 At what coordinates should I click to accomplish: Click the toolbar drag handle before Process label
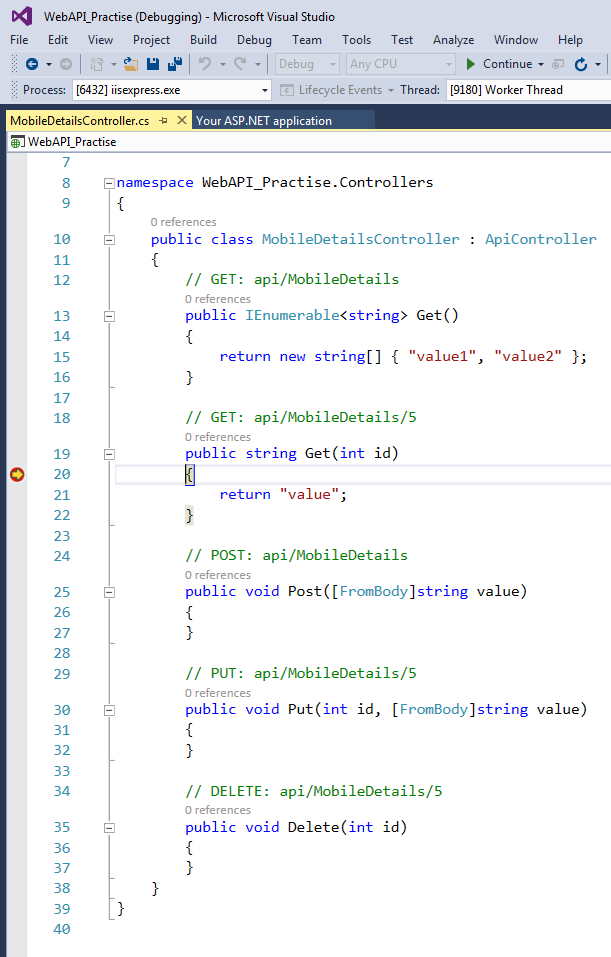tap(14, 90)
